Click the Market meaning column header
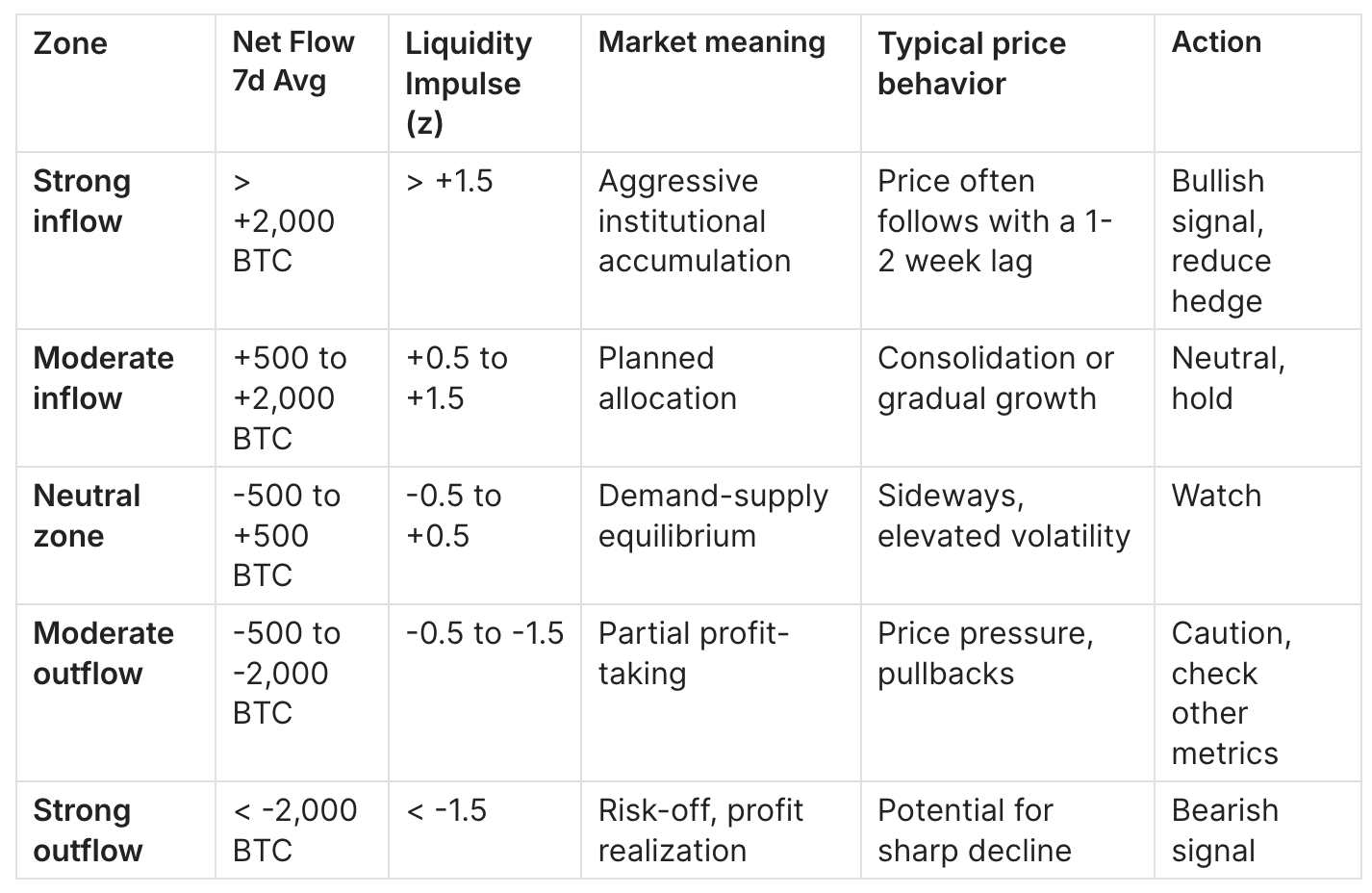The width and height of the screenshot is (1372, 893). pos(712,42)
